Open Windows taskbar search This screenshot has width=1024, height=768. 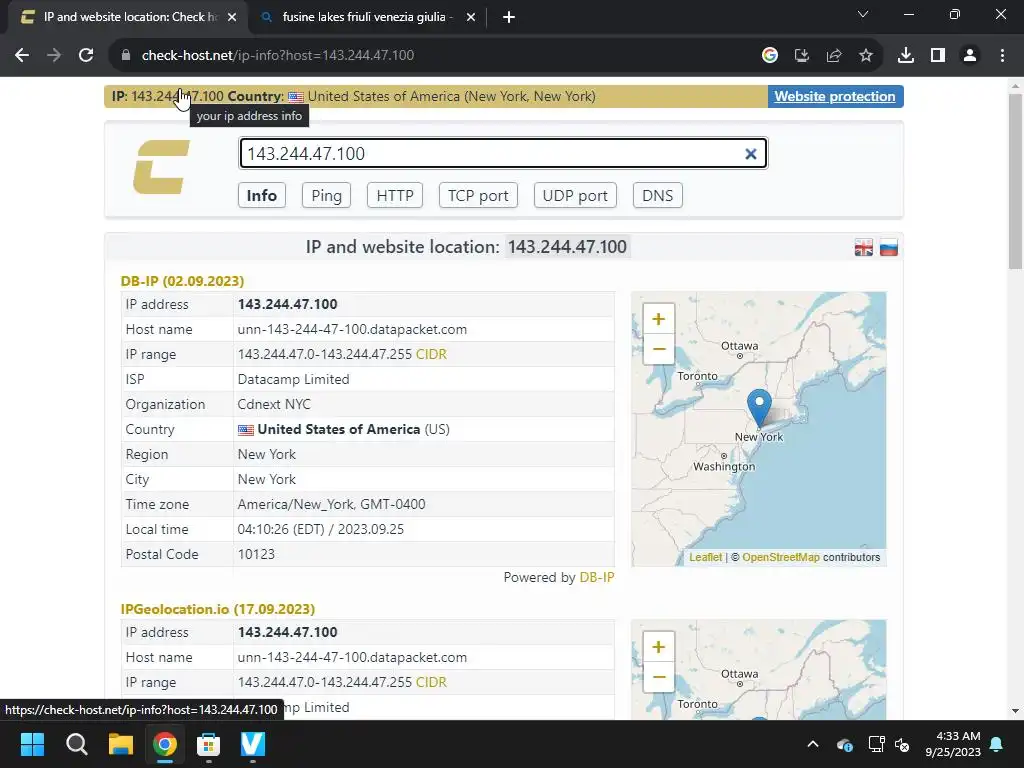pos(76,744)
